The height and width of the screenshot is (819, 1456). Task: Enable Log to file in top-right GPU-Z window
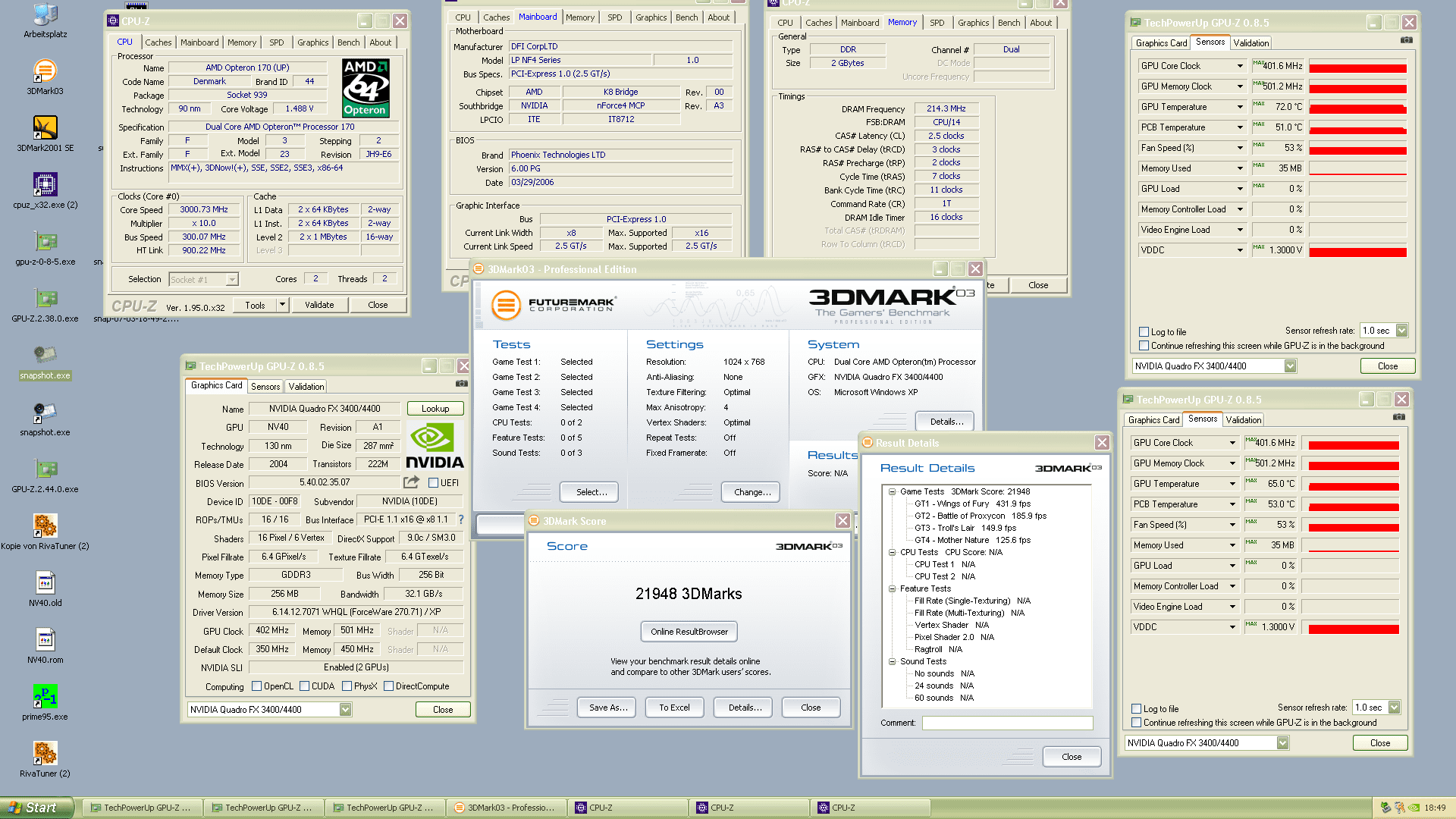coord(1144,332)
